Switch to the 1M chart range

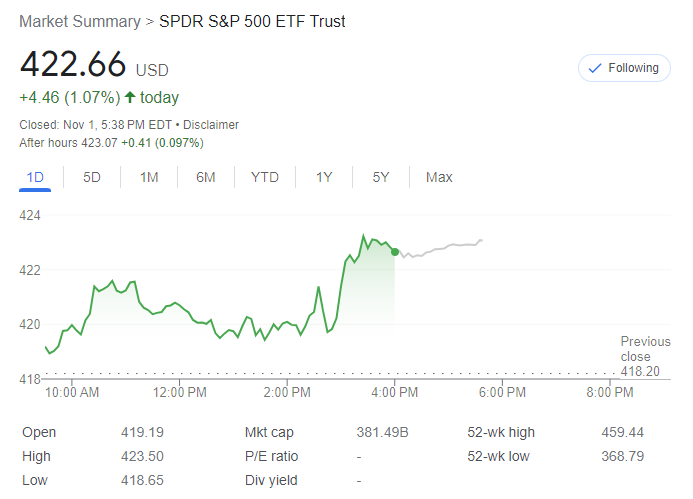149,177
